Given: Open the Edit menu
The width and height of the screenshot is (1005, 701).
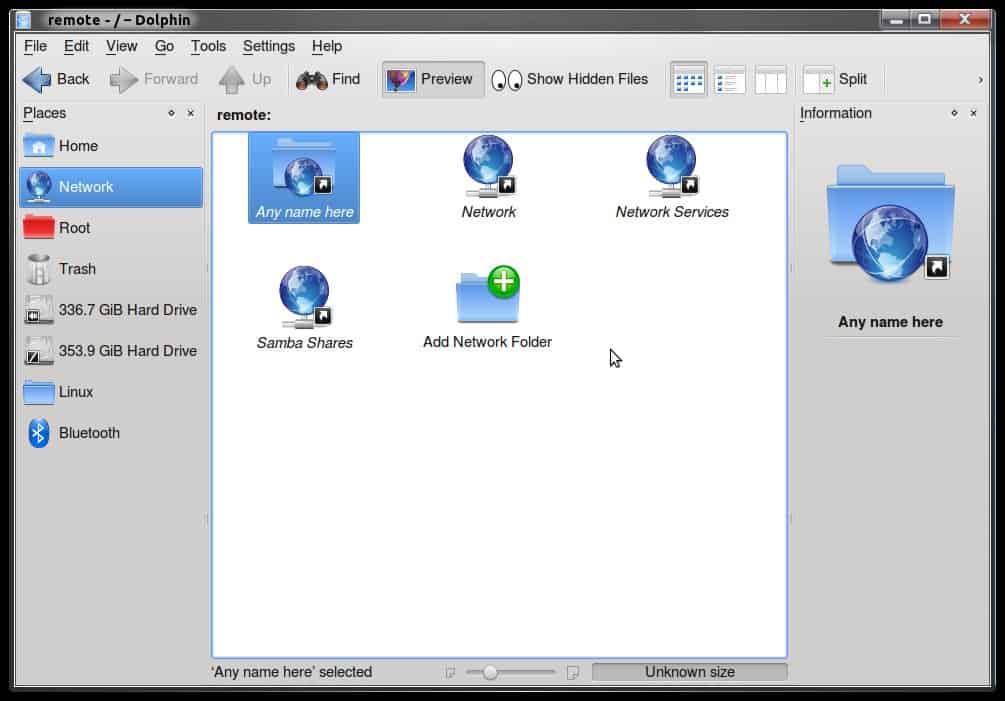Looking at the screenshot, I should click(76, 46).
